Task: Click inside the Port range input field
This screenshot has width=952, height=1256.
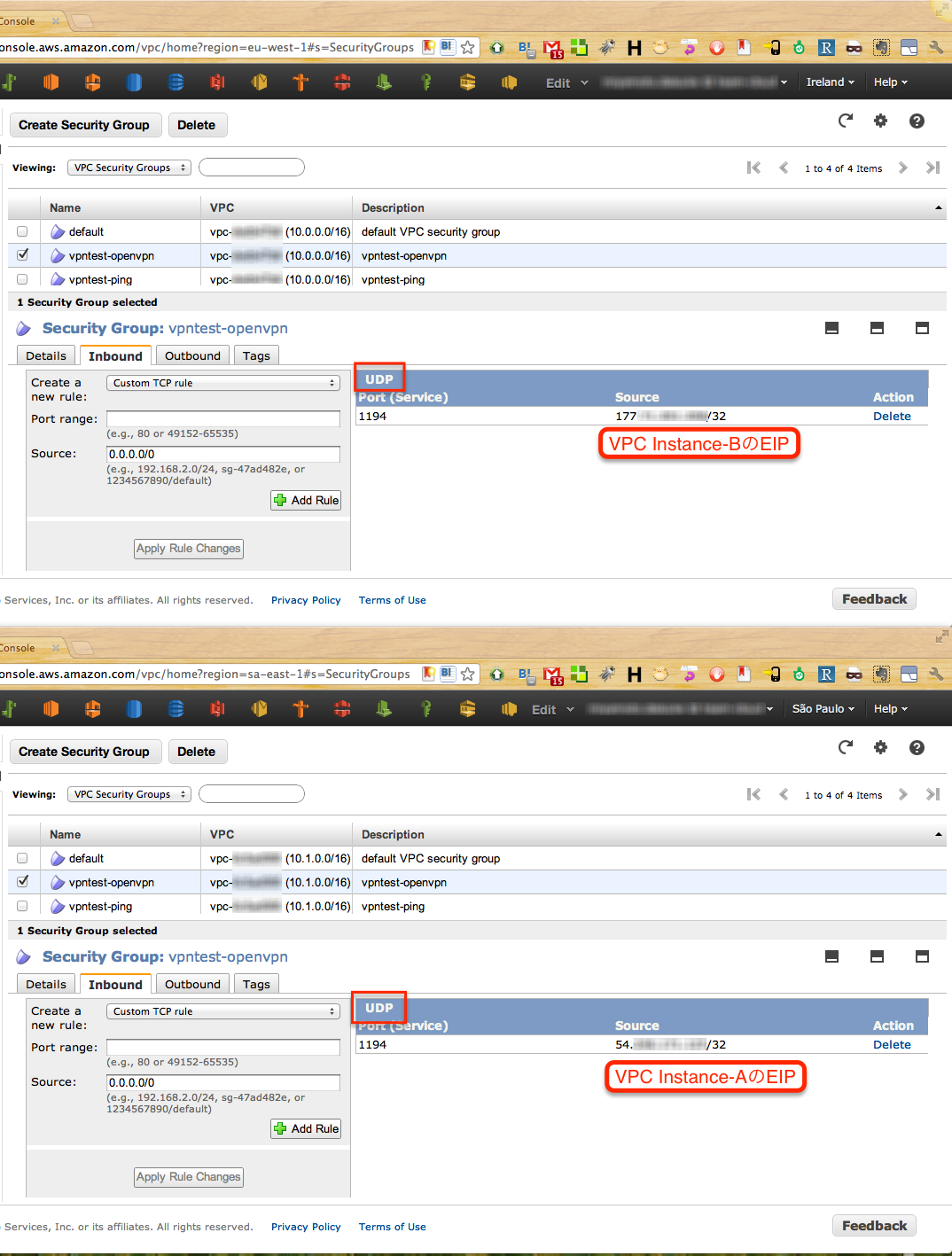Action: (x=222, y=418)
